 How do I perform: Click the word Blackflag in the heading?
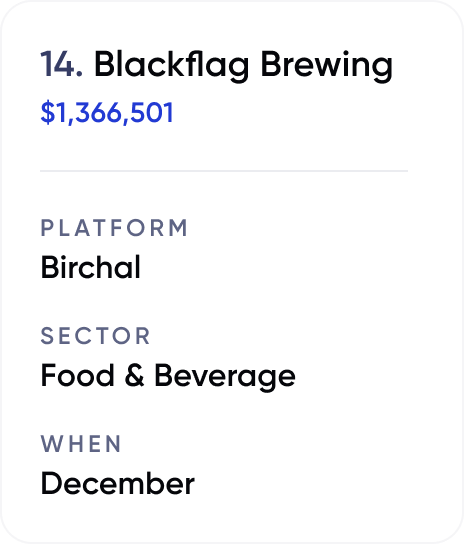pyautogui.click(x=172, y=65)
